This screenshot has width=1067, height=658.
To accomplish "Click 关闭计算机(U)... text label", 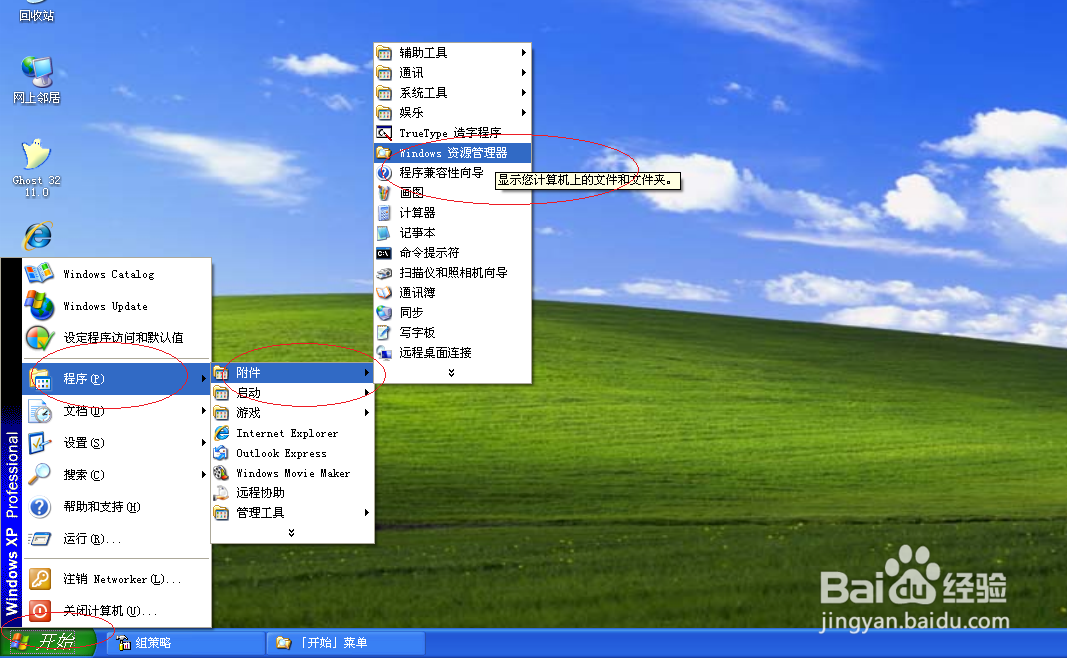I will click(110, 611).
